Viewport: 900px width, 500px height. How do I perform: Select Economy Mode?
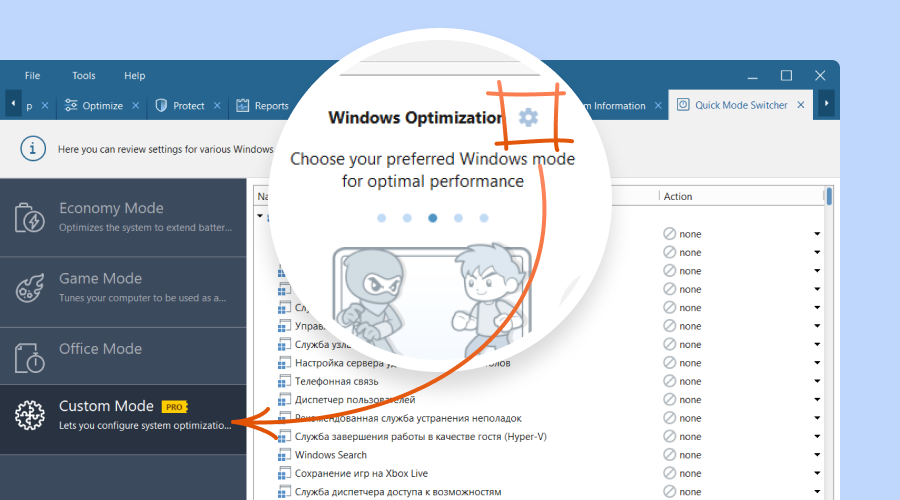click(x=123, y=217)
